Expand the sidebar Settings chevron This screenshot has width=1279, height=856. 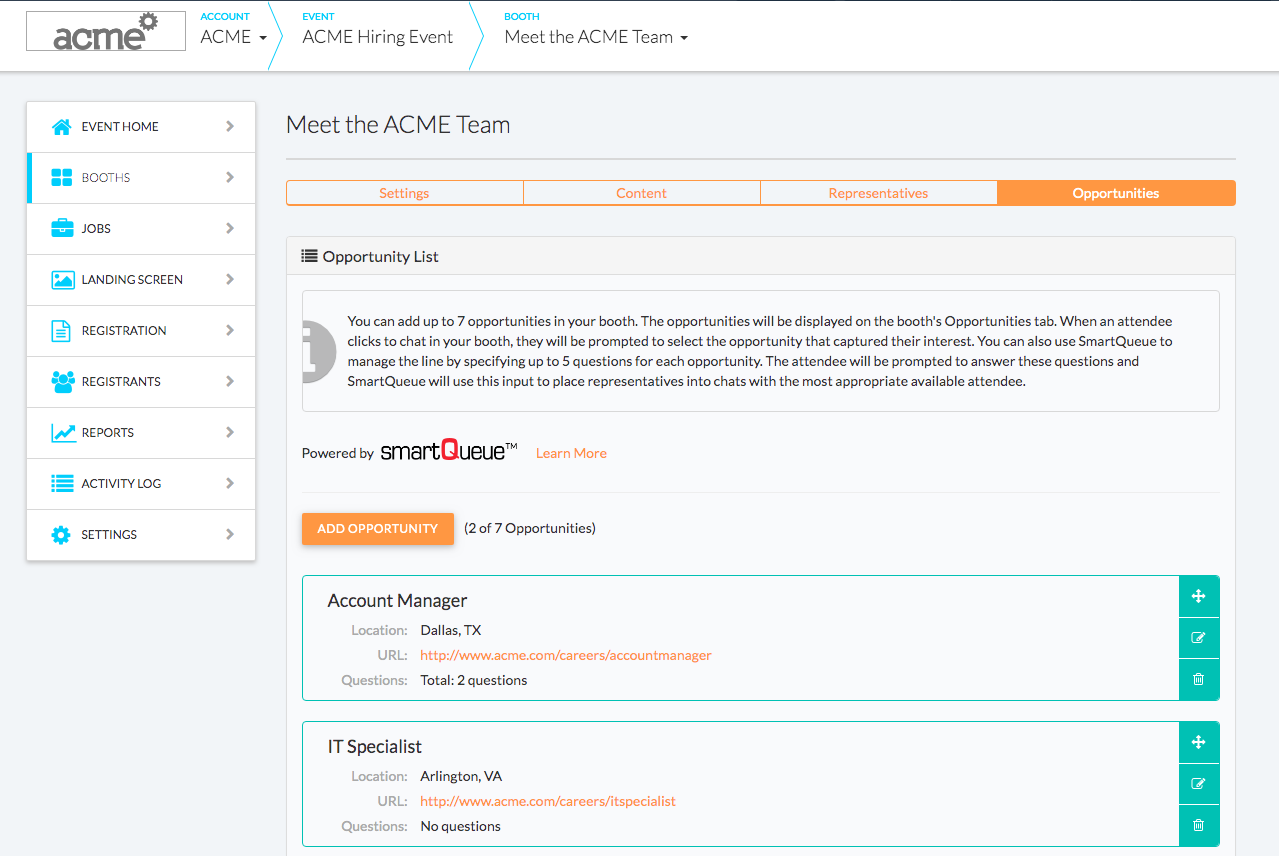pyautogui.click(x=230, y=535)
